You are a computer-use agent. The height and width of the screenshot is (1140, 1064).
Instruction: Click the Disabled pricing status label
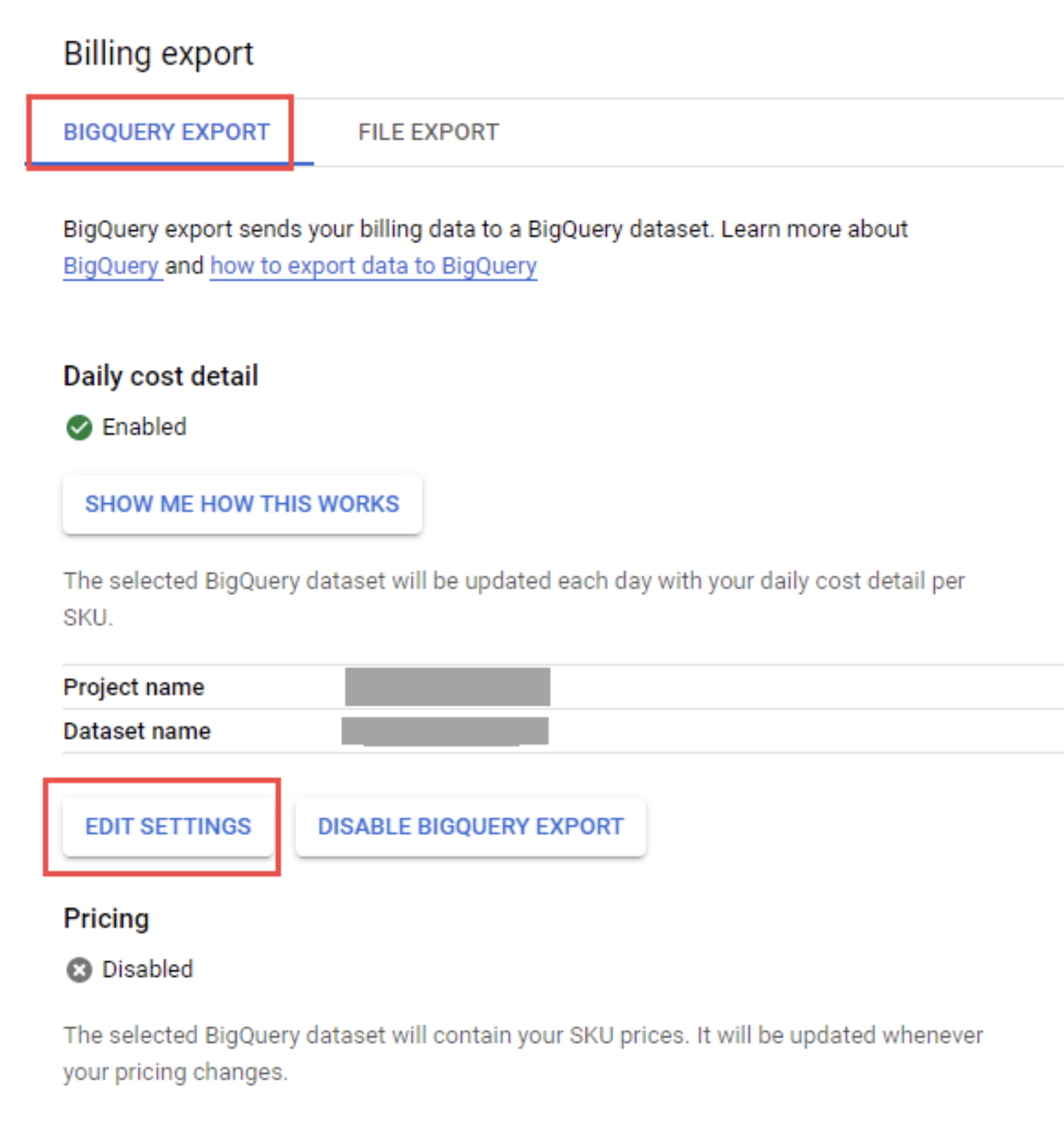(148, 969)
